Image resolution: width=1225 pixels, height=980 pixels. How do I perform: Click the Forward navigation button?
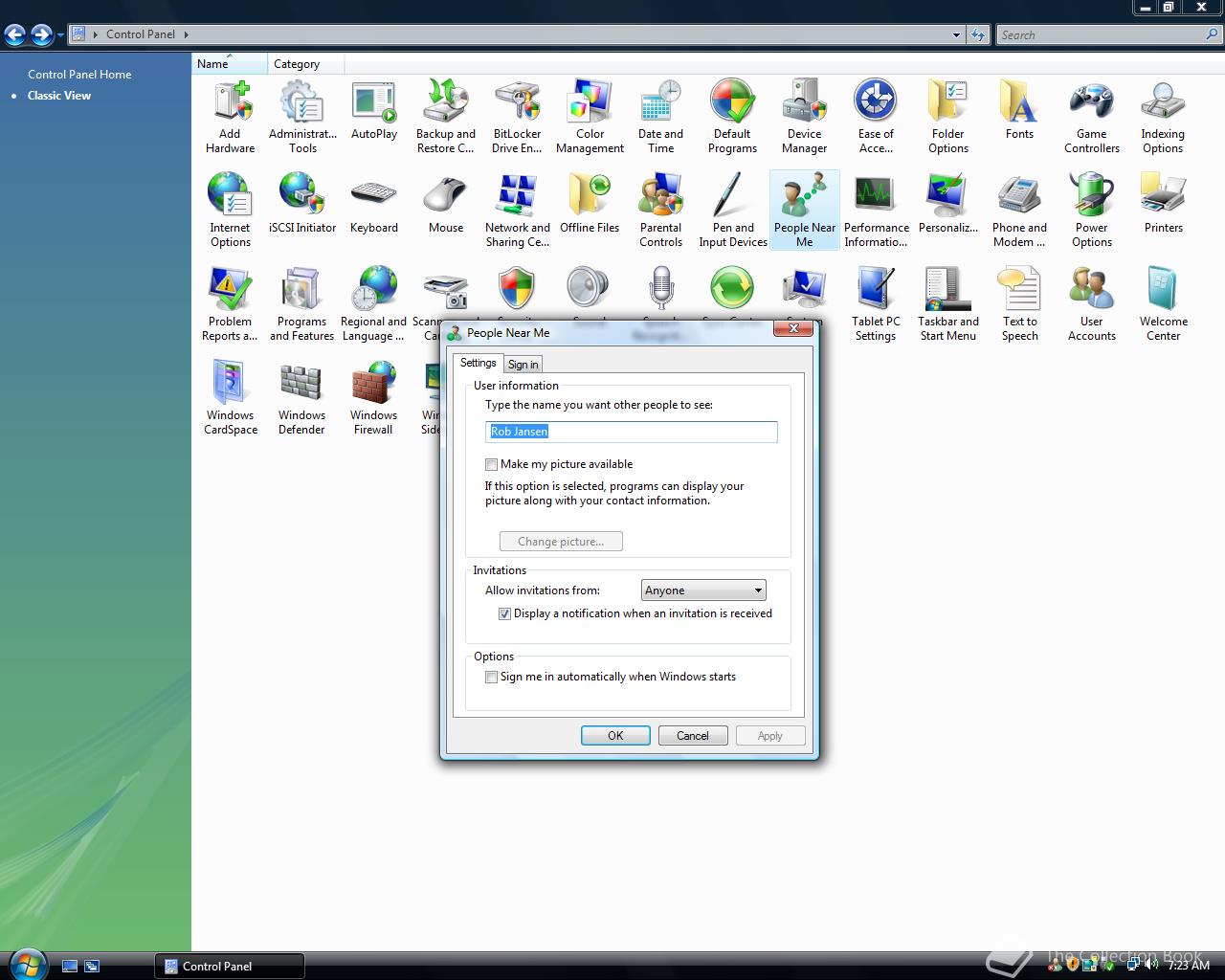click(x=41, y=35)
